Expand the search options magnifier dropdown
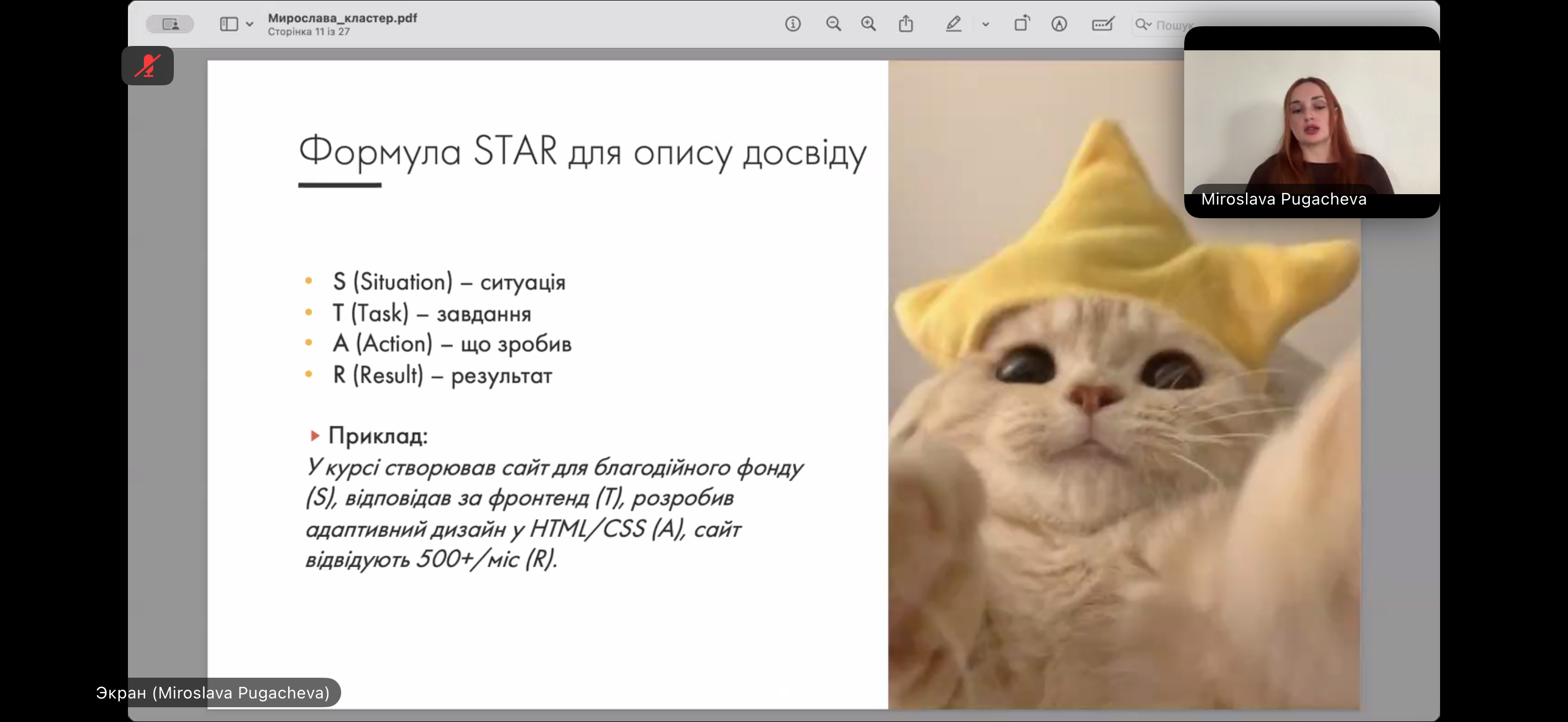This screenshot has height=722, width=1568. pos(1143,25)
